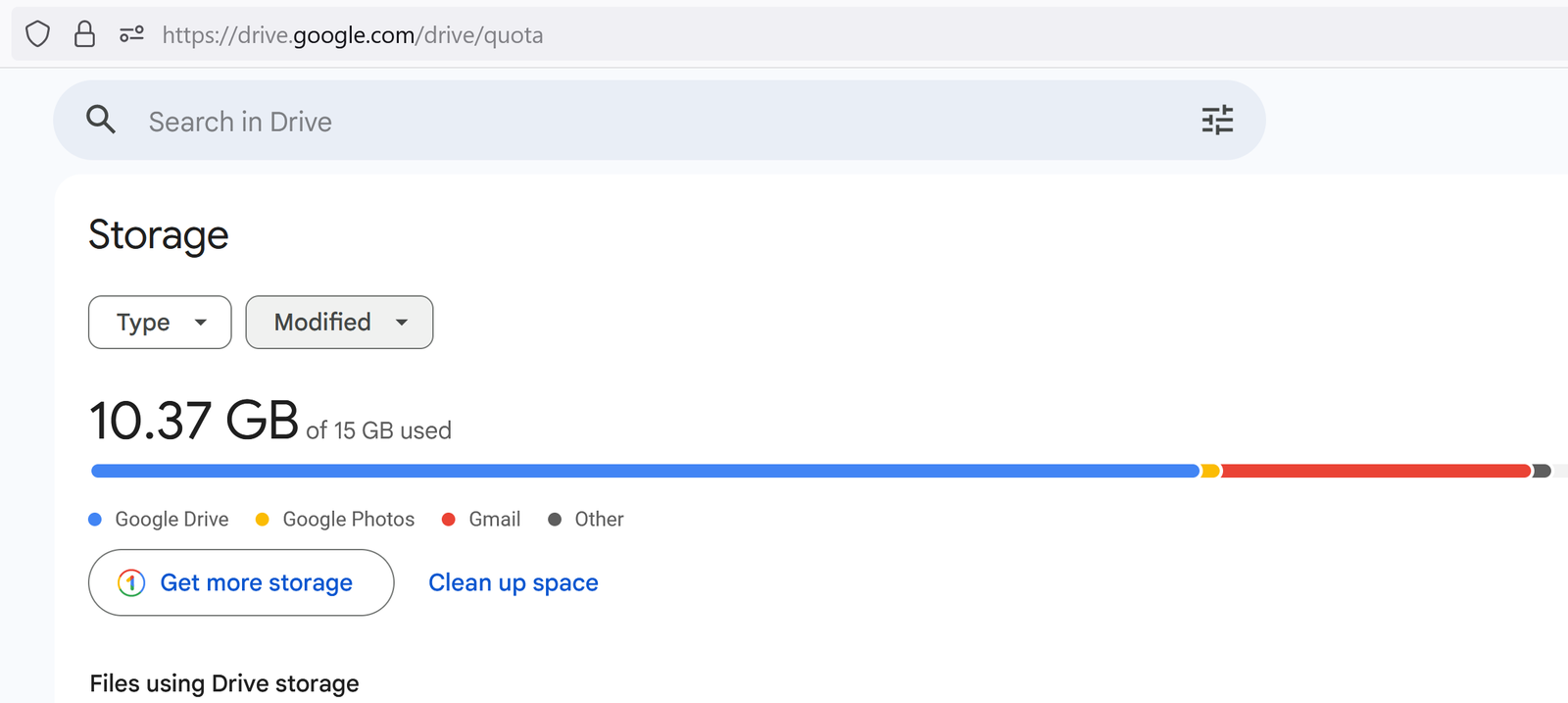Click the blue Drive segment of storage bar
Image resolution: width=1568 pixels, height=703 pixels.
pos(645,471)
